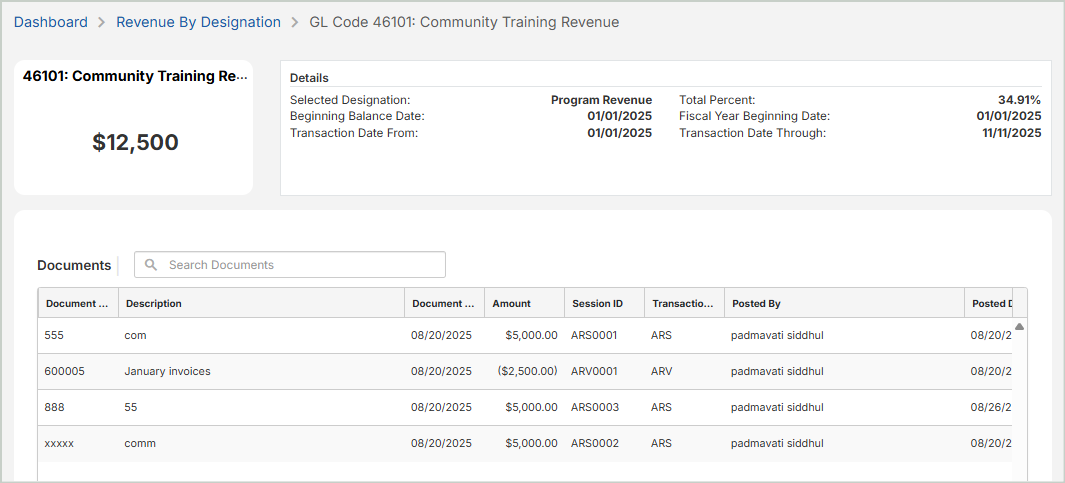
Task: Open the Dashboard breadcrumb link
Action: tap(50, 22)
